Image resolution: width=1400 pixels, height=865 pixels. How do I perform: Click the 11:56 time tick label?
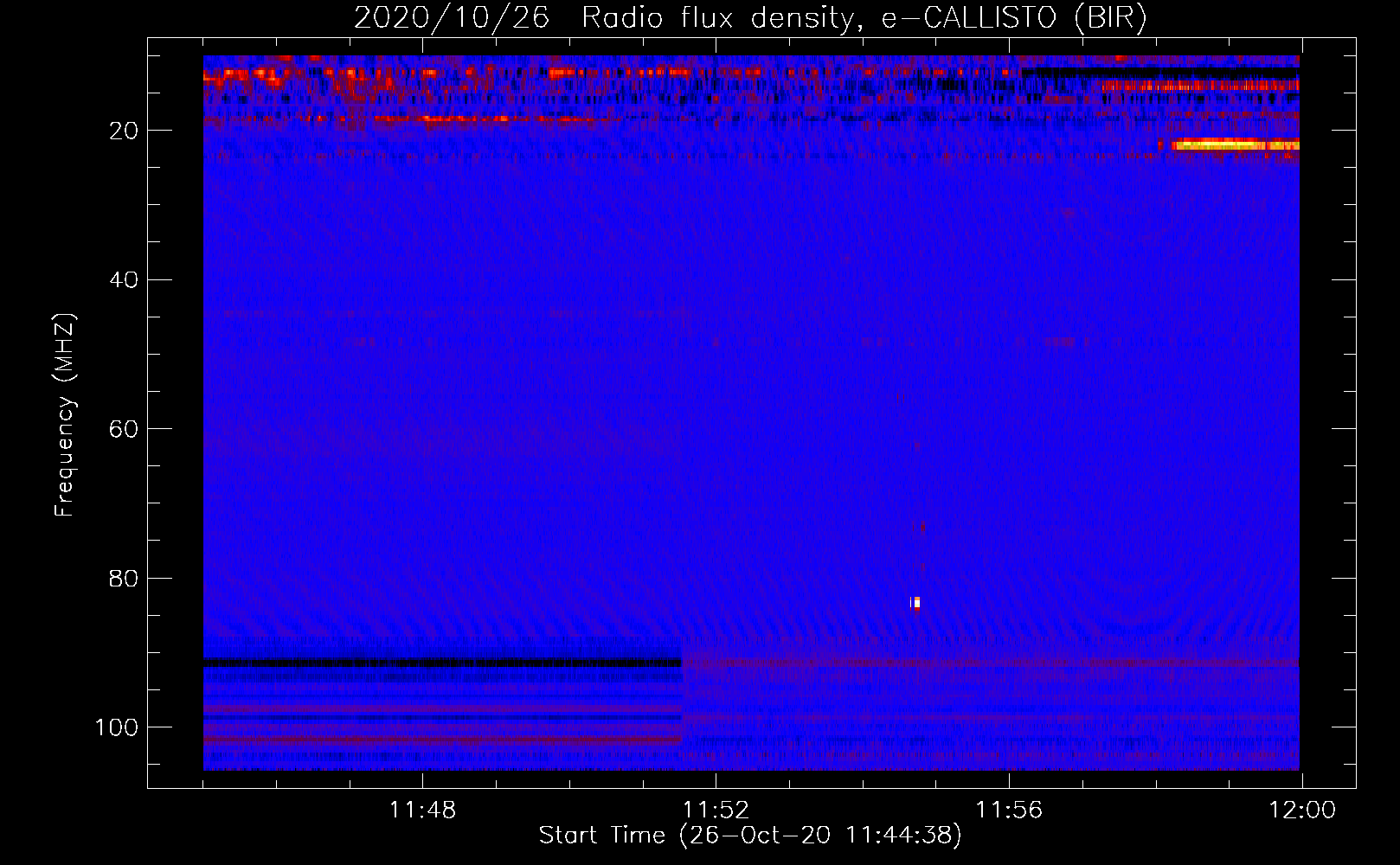[1009, 811]
